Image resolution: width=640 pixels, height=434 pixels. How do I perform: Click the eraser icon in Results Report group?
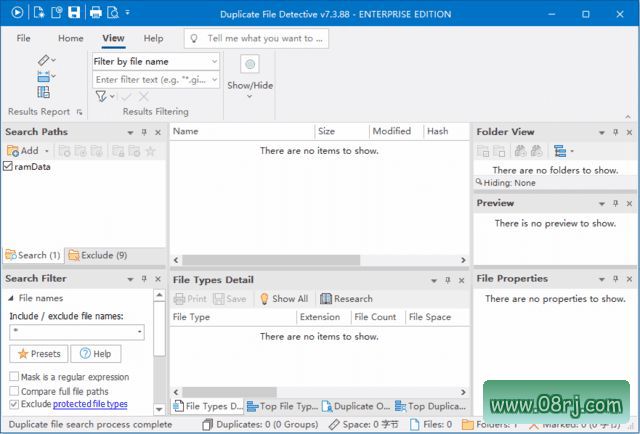point(44,60)
